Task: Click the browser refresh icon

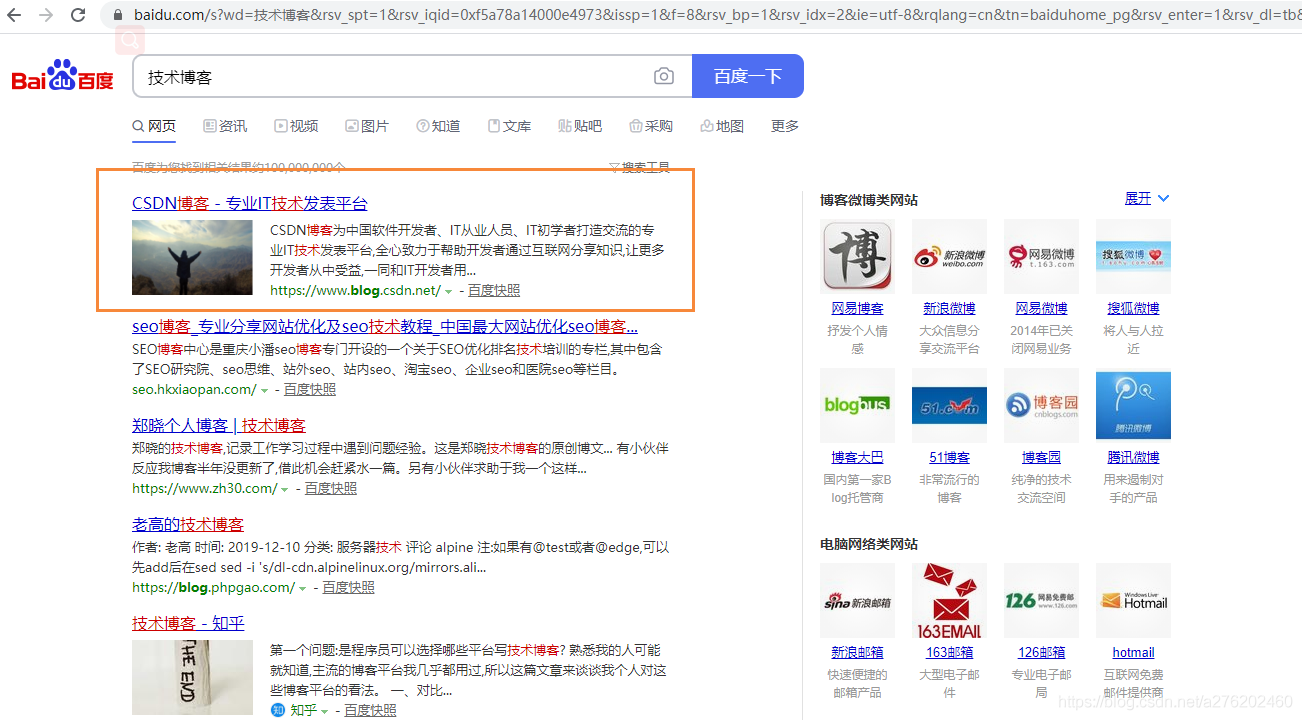Action: point(78,15)
